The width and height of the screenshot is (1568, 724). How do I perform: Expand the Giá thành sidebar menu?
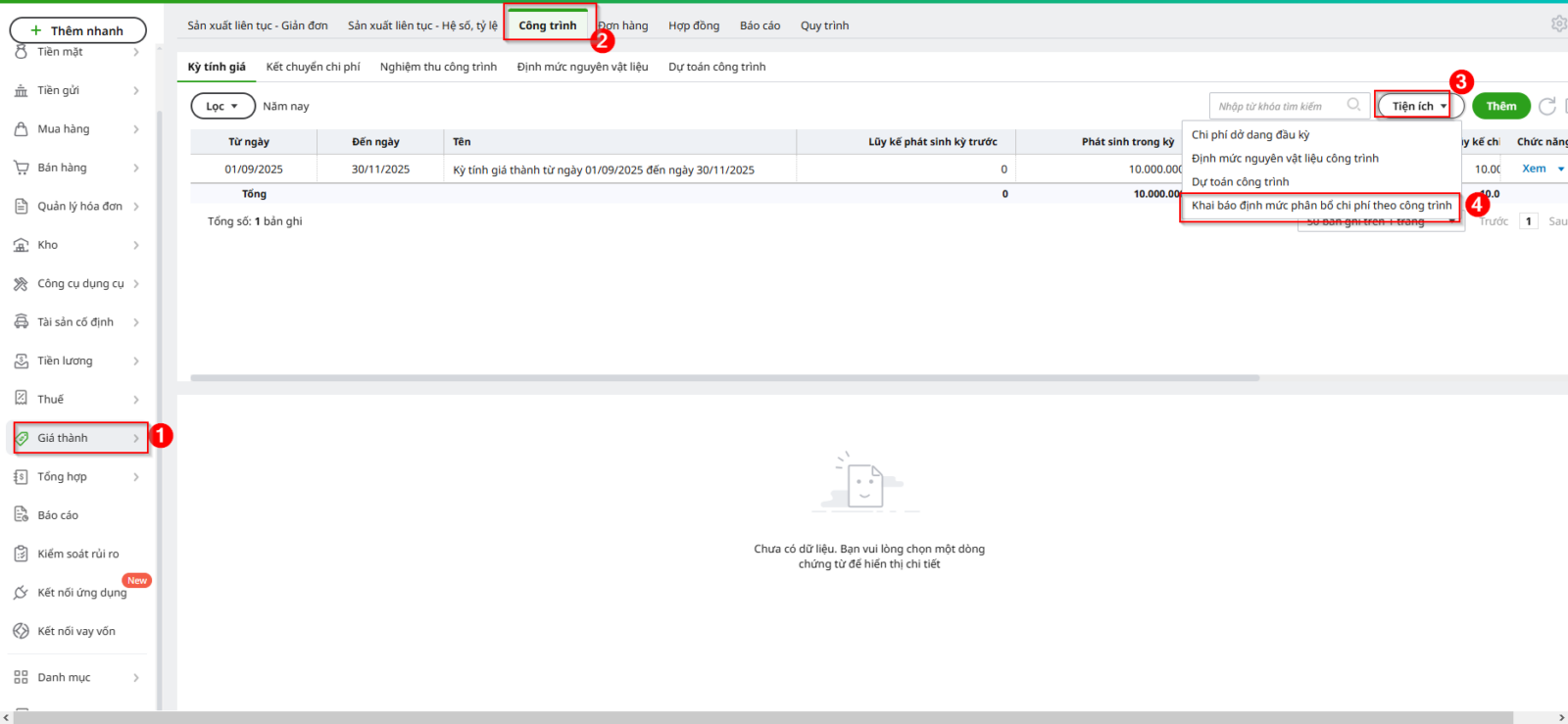(x=136, y=438)
